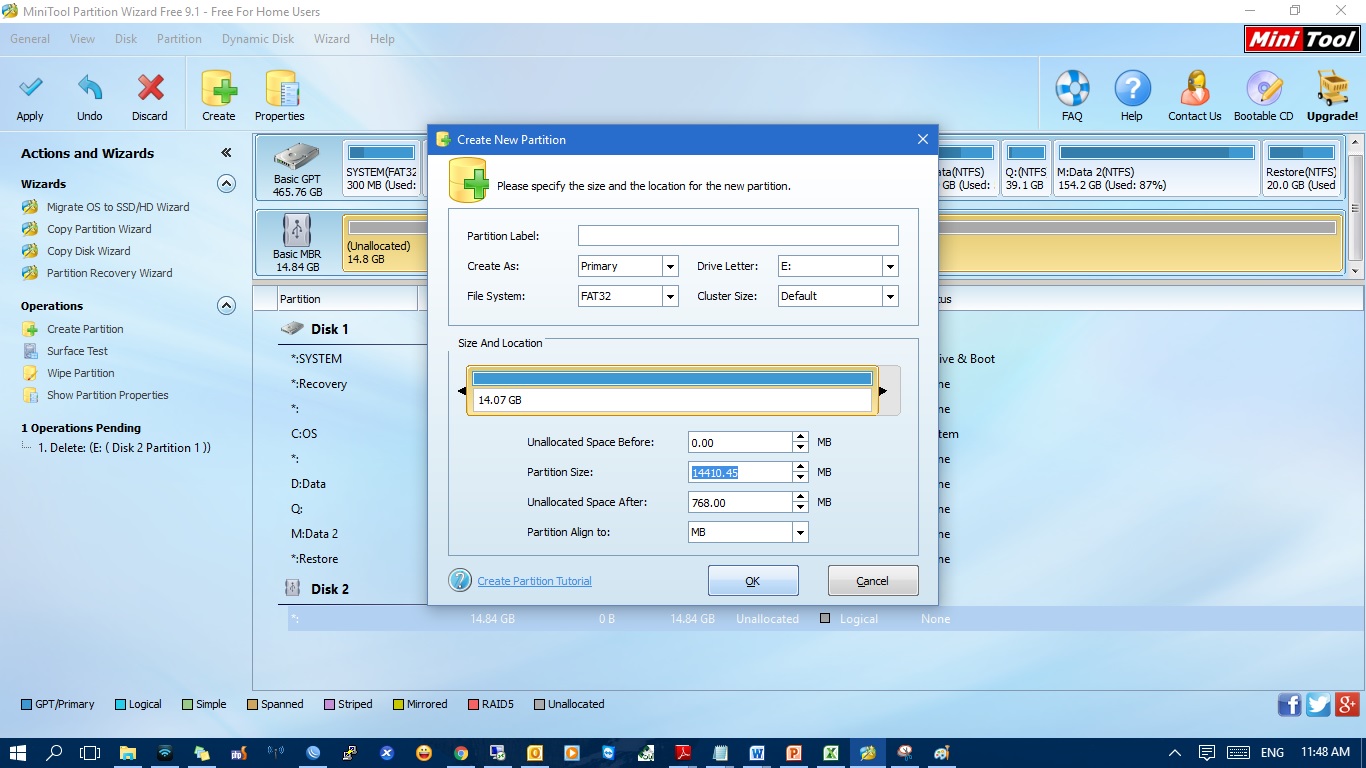Click the Undo arrow icon
Screen dimensions: 1366x768
coord(90,89)
